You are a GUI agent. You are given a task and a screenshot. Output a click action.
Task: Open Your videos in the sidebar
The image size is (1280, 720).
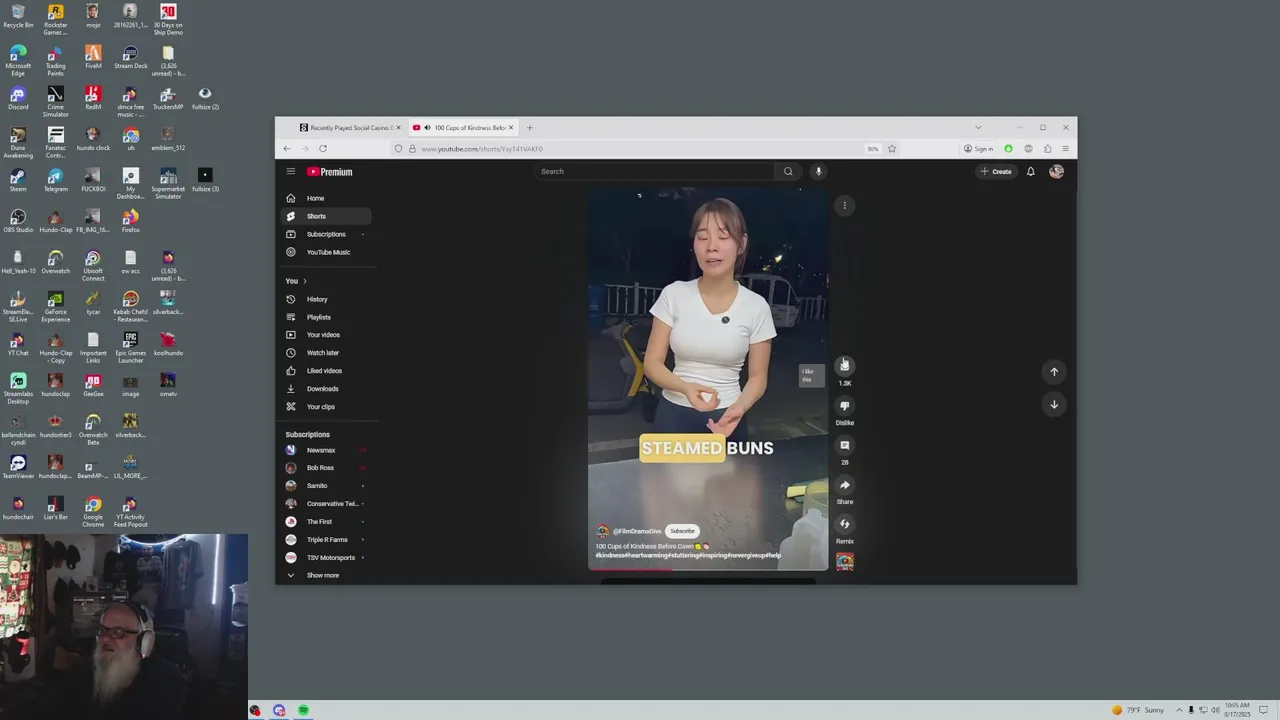click(x=325, y=335)
